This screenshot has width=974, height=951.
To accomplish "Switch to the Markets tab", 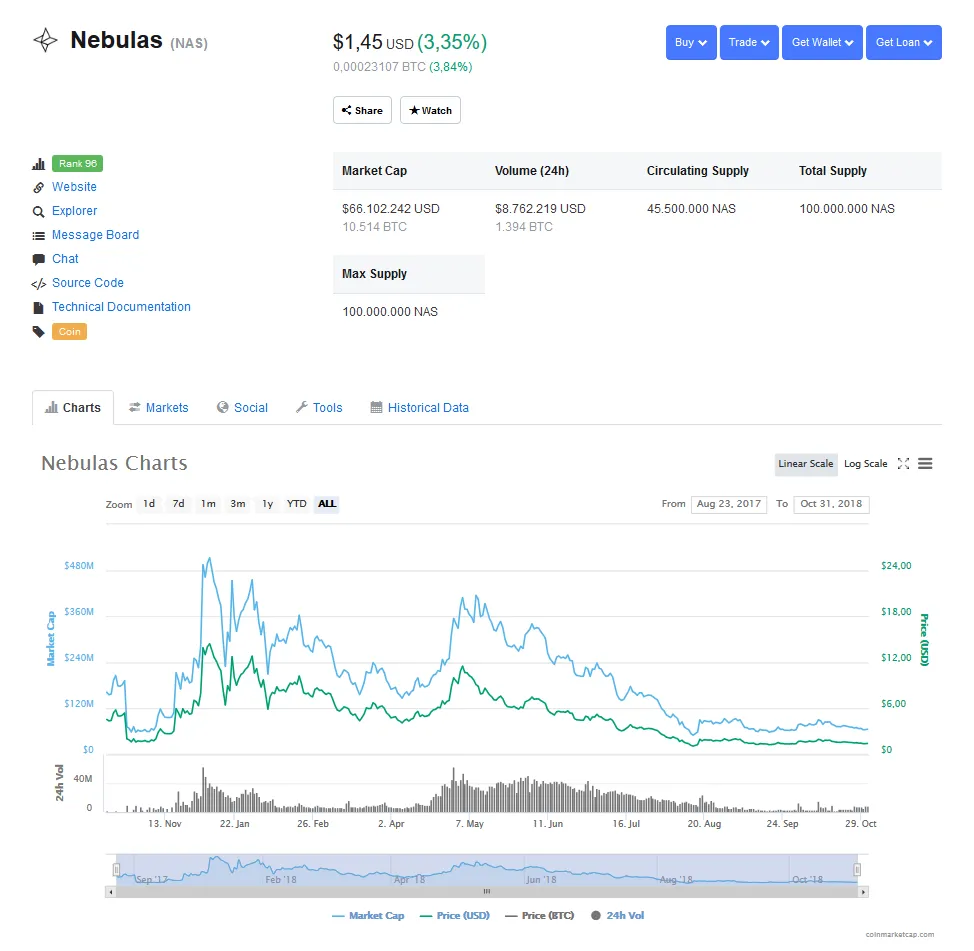I will [x=158, y=408].
